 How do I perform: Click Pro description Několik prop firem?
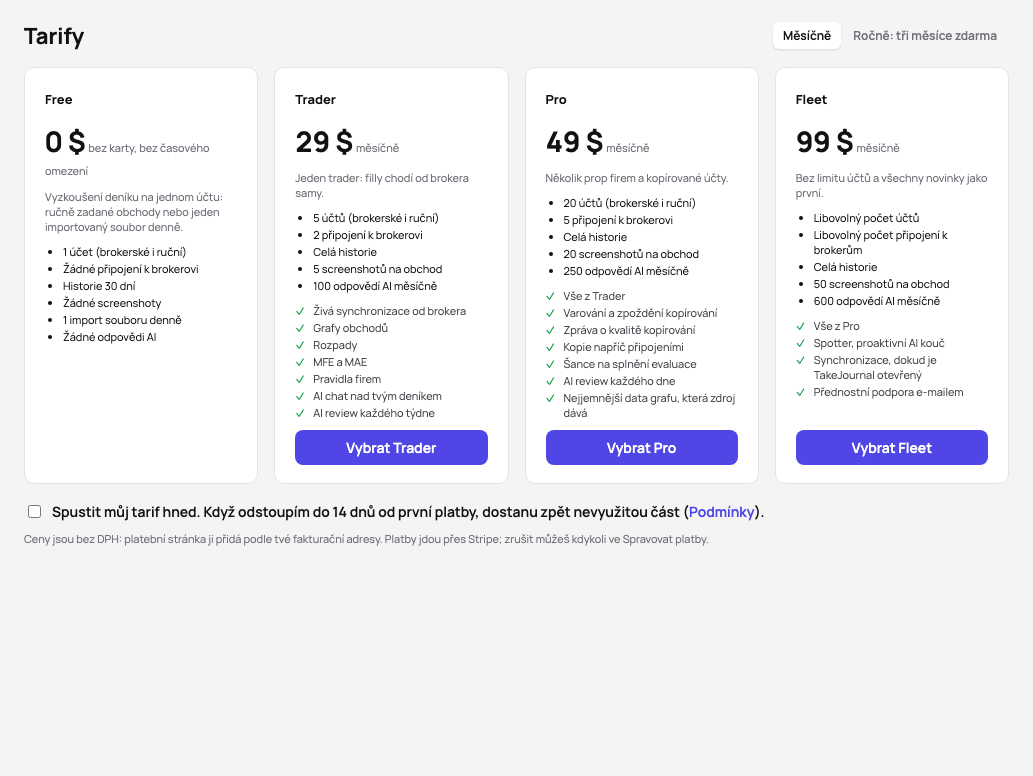[x=637, y=179]
